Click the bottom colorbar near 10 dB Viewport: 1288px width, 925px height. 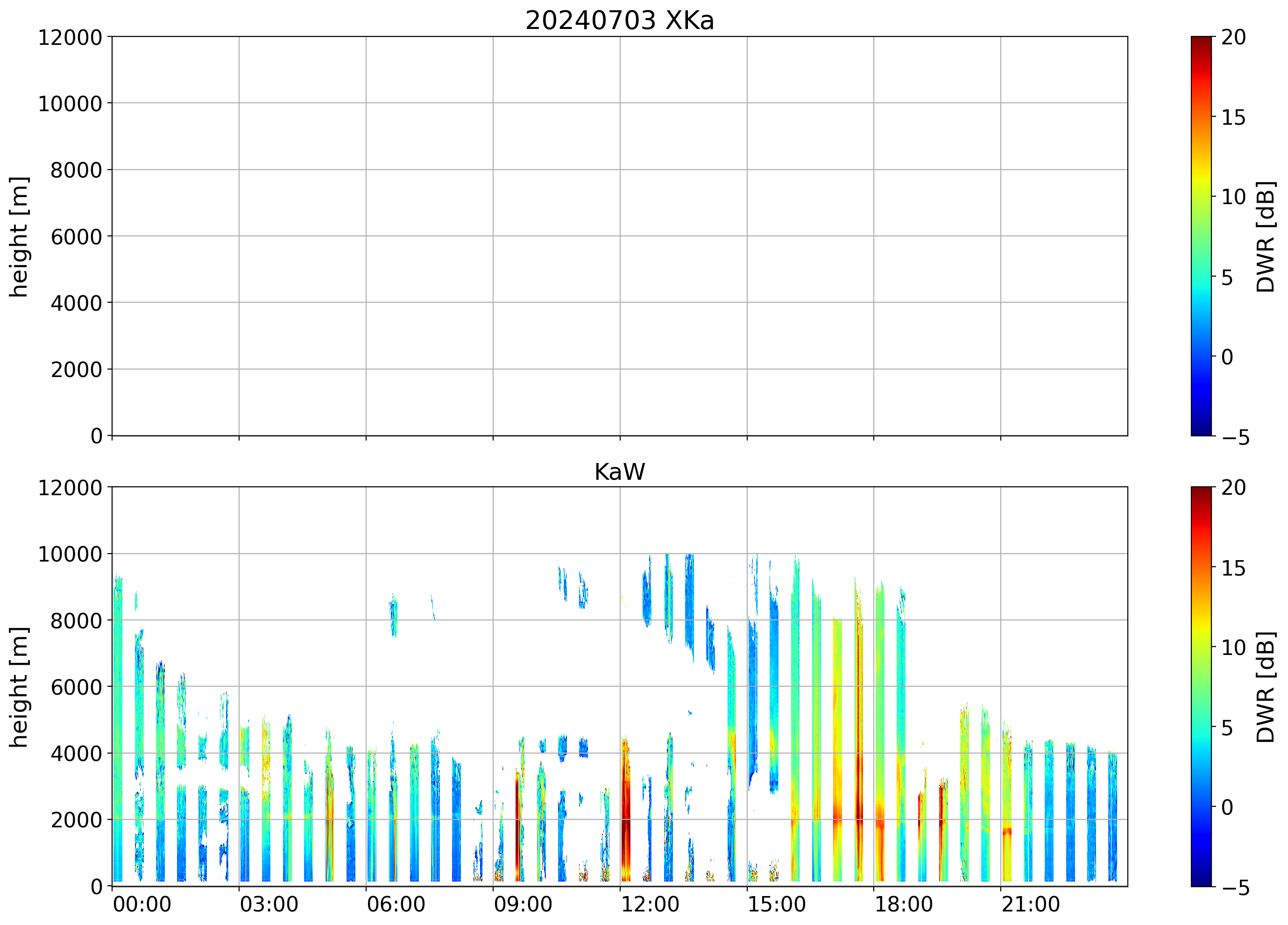click(1201, 647)
